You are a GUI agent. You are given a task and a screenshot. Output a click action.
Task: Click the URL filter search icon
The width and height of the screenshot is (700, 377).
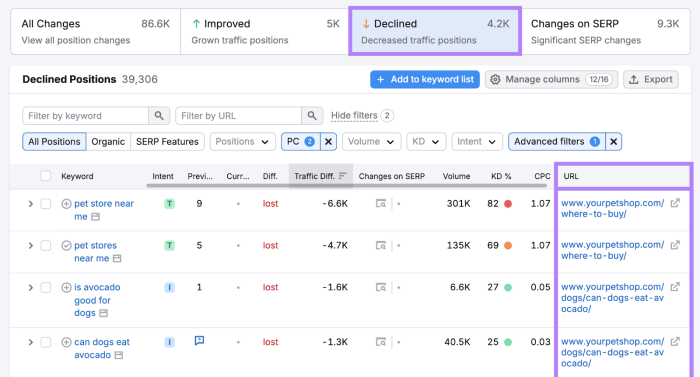pyautogui.click(x=312, y=116)
